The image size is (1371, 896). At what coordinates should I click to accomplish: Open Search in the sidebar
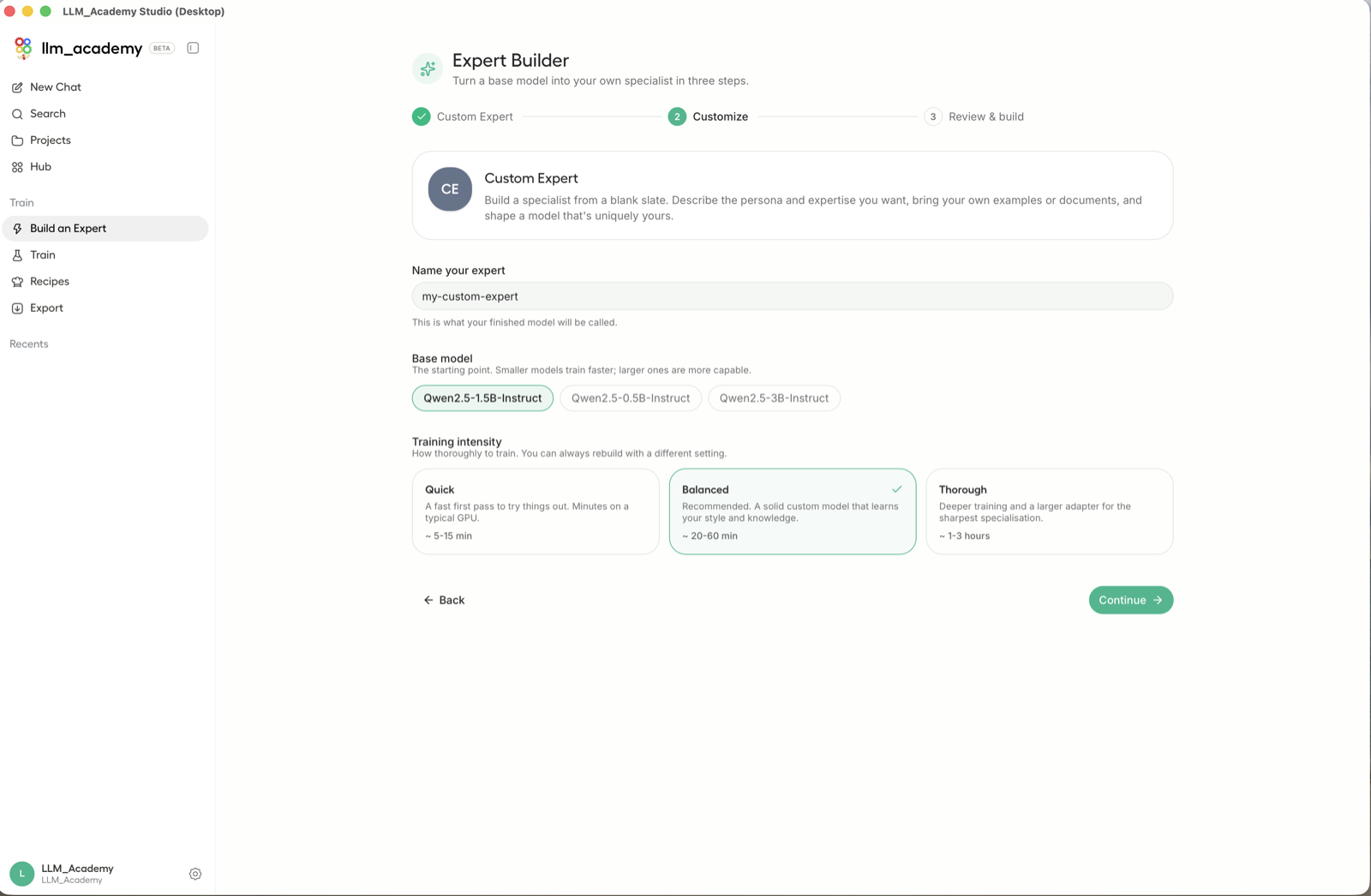point(105,114)
